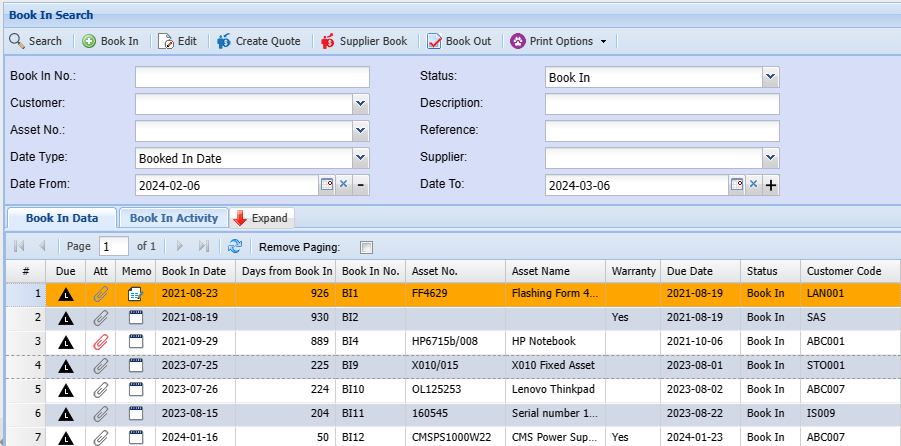Open the Date Type dropdown

[x=361, y=158]
